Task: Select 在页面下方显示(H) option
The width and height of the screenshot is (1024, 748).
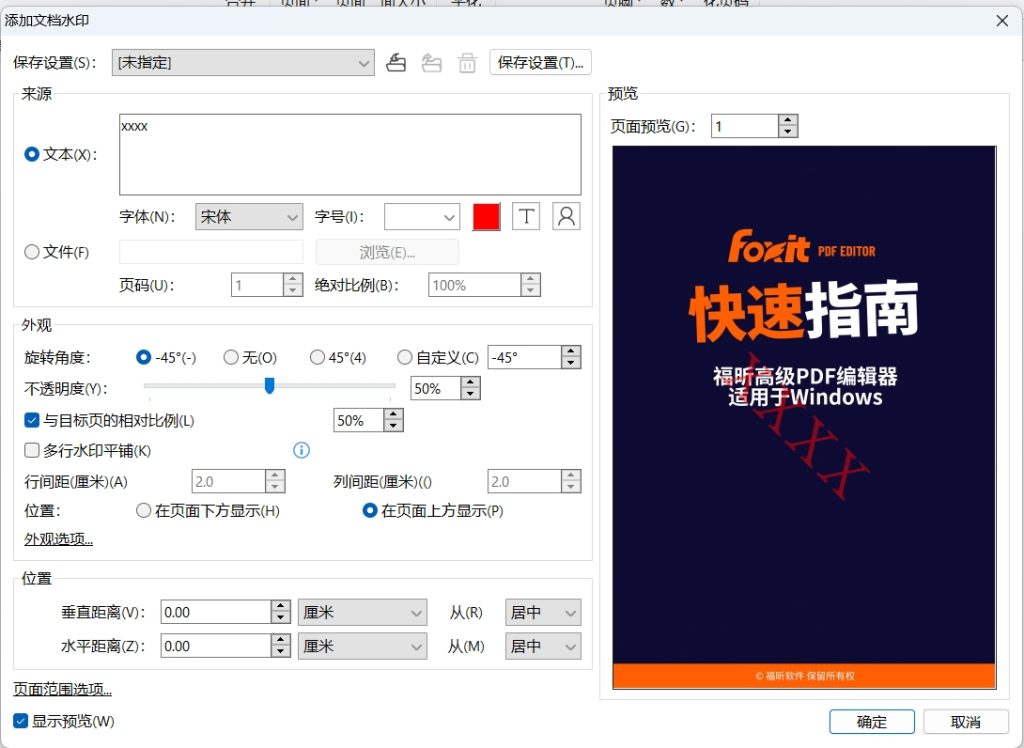Action: click(143, 510)
